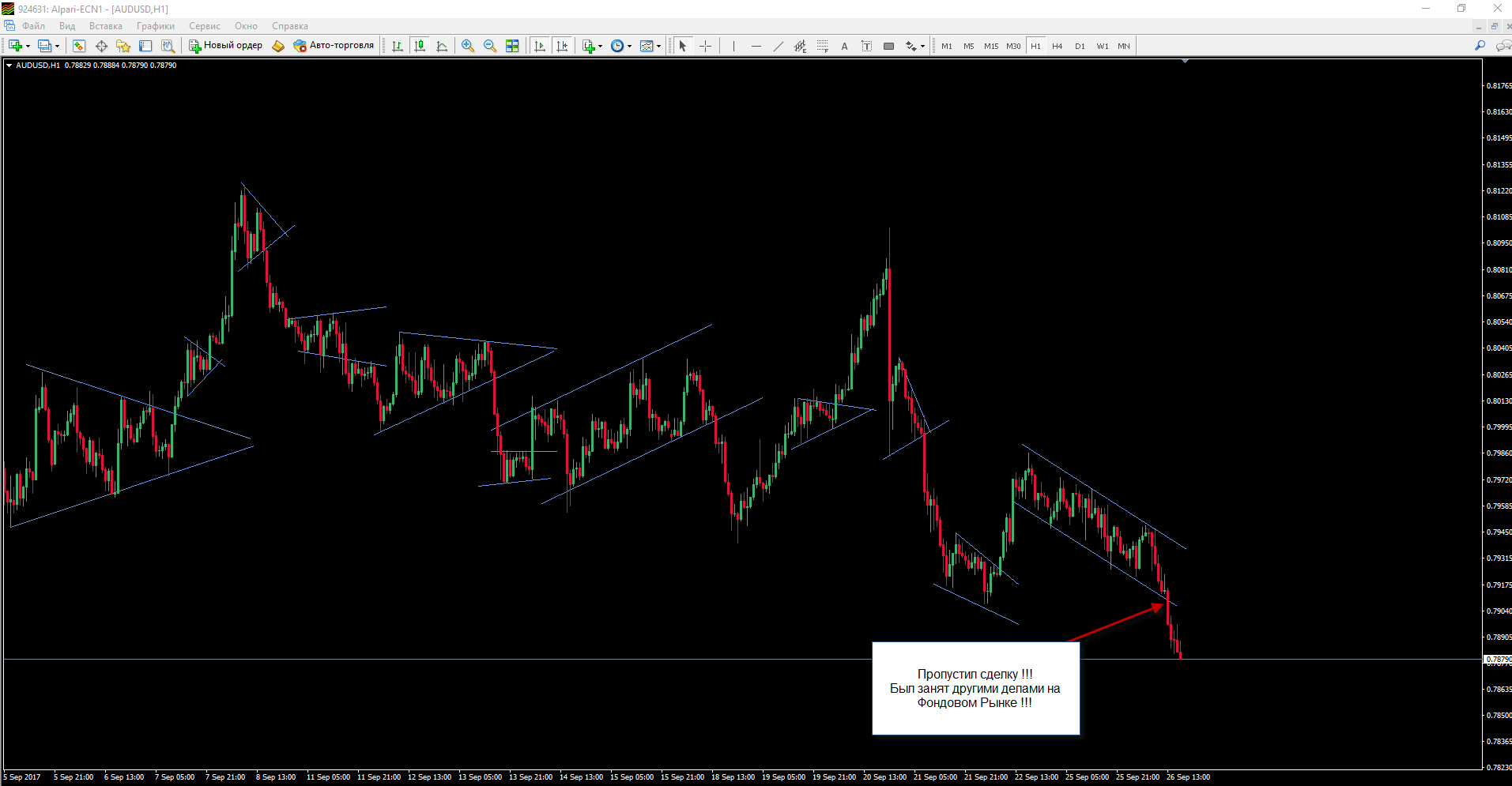Click the Arrows objects icon
The height and width of the screenshot is (786, 1512).
tap(911, 46)
